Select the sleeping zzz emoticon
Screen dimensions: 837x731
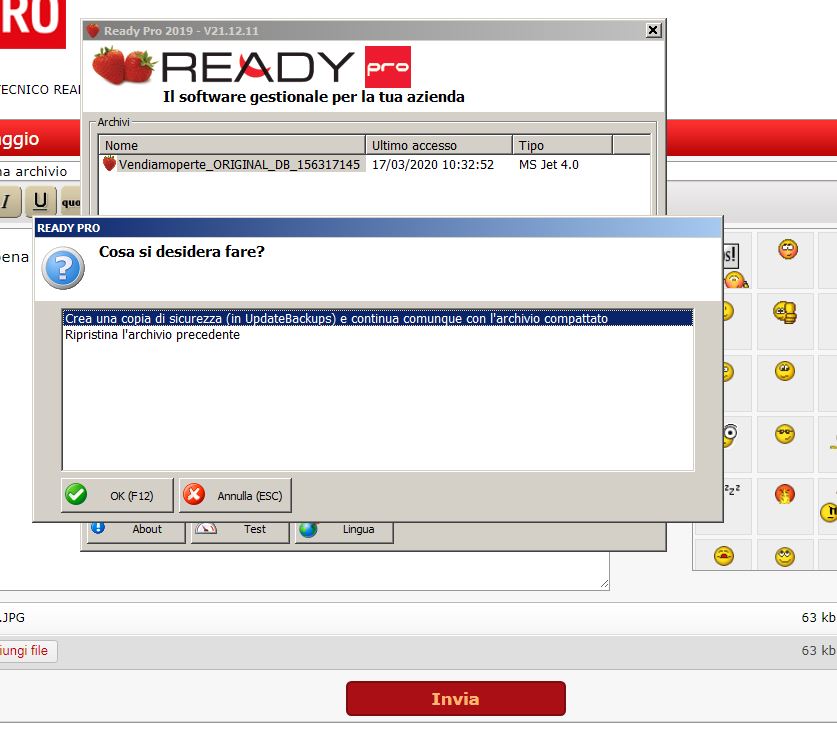[x=732, y=489]
